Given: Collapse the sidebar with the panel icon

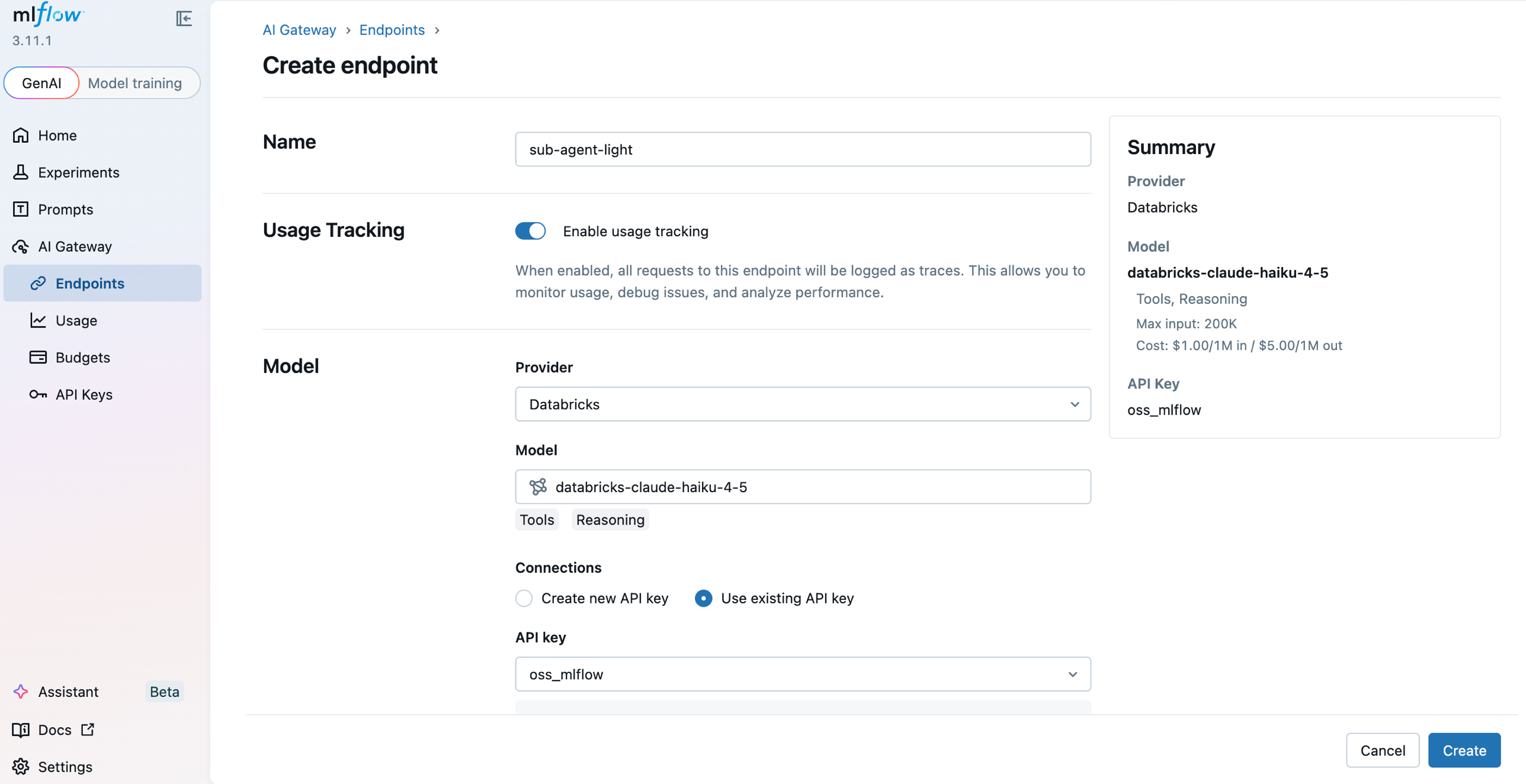Looking at the screenshot, I should (184, 18).
